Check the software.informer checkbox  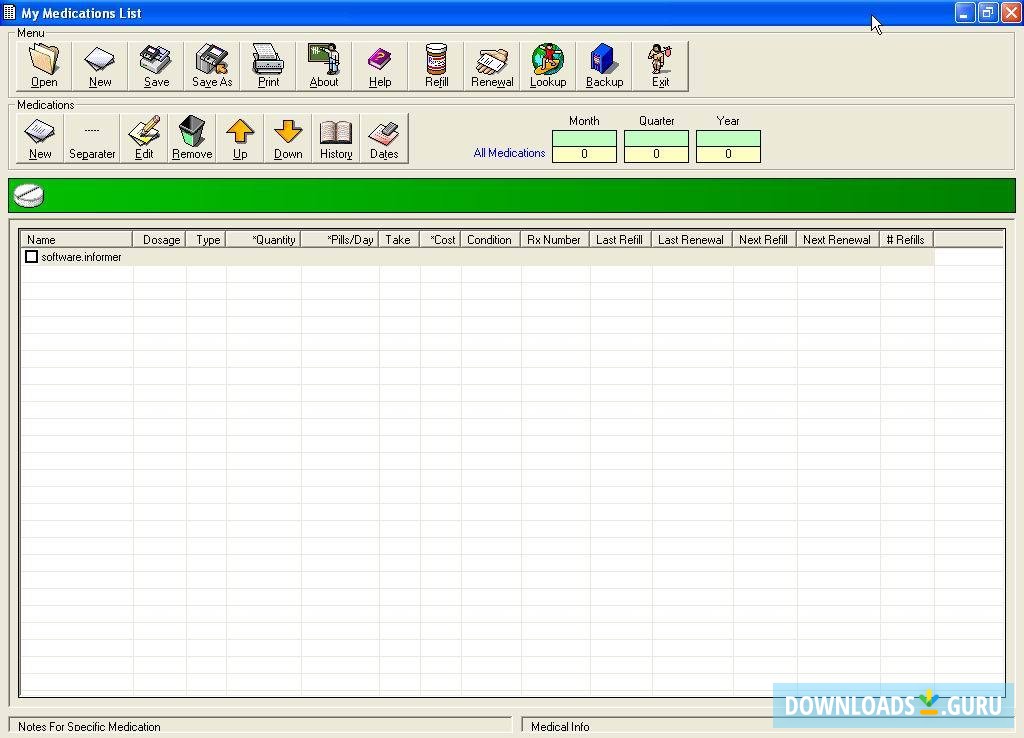(31, 257)
